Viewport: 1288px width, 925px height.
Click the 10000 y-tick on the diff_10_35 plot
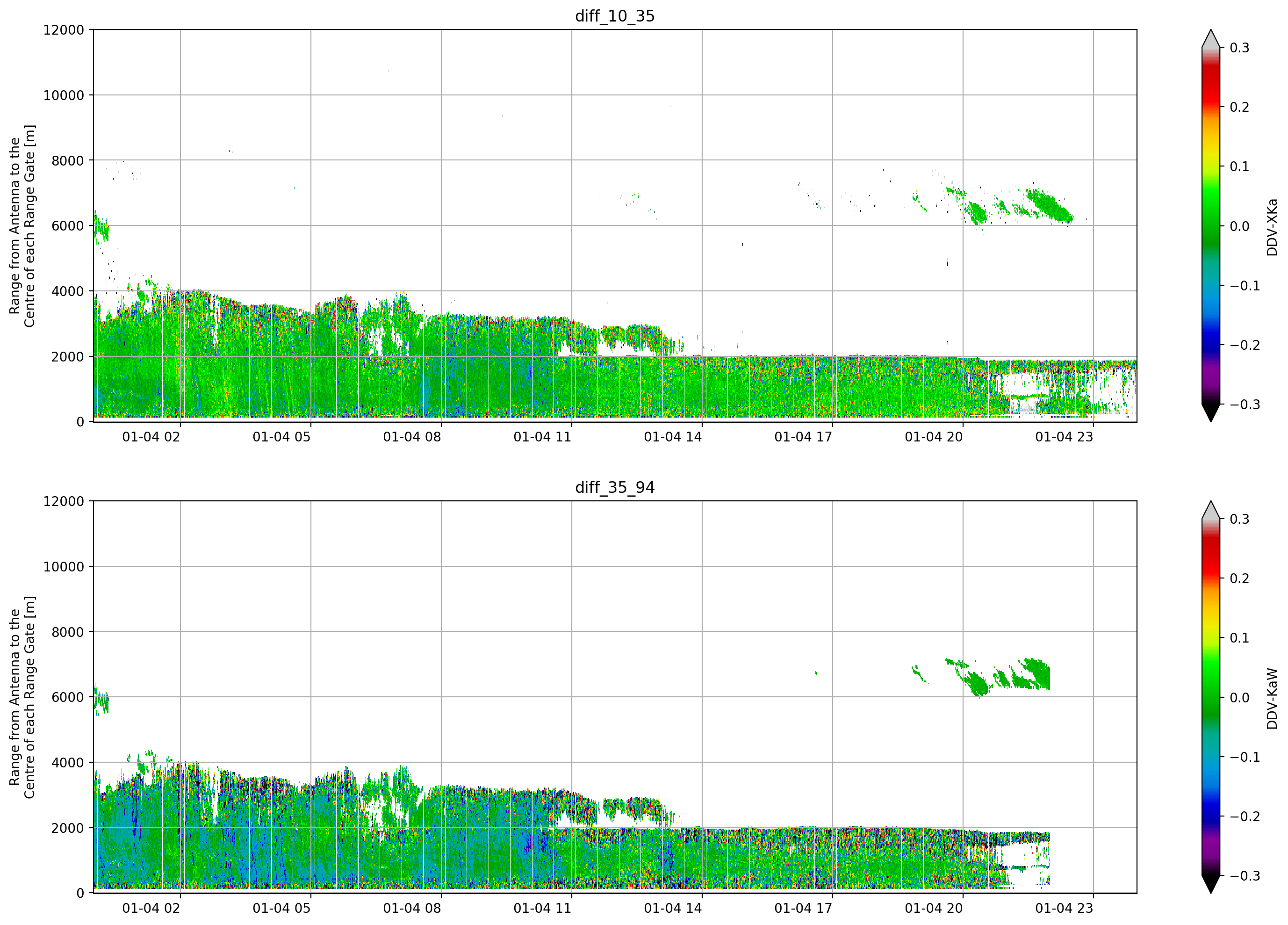[64, 95]
